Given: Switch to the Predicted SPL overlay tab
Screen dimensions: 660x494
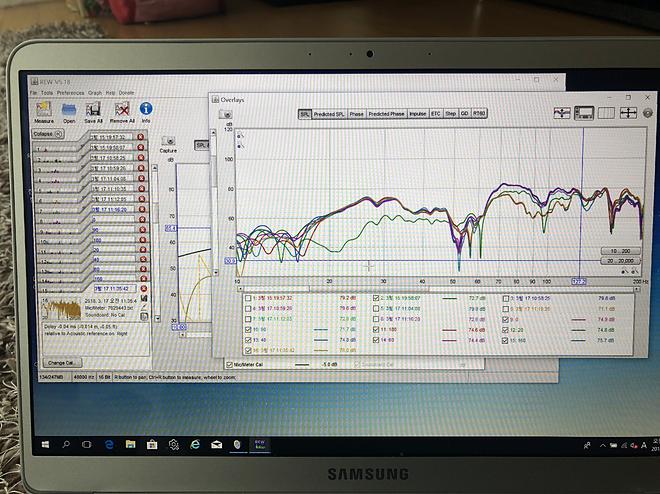Looking at the screenshot, I should [329, 114].
